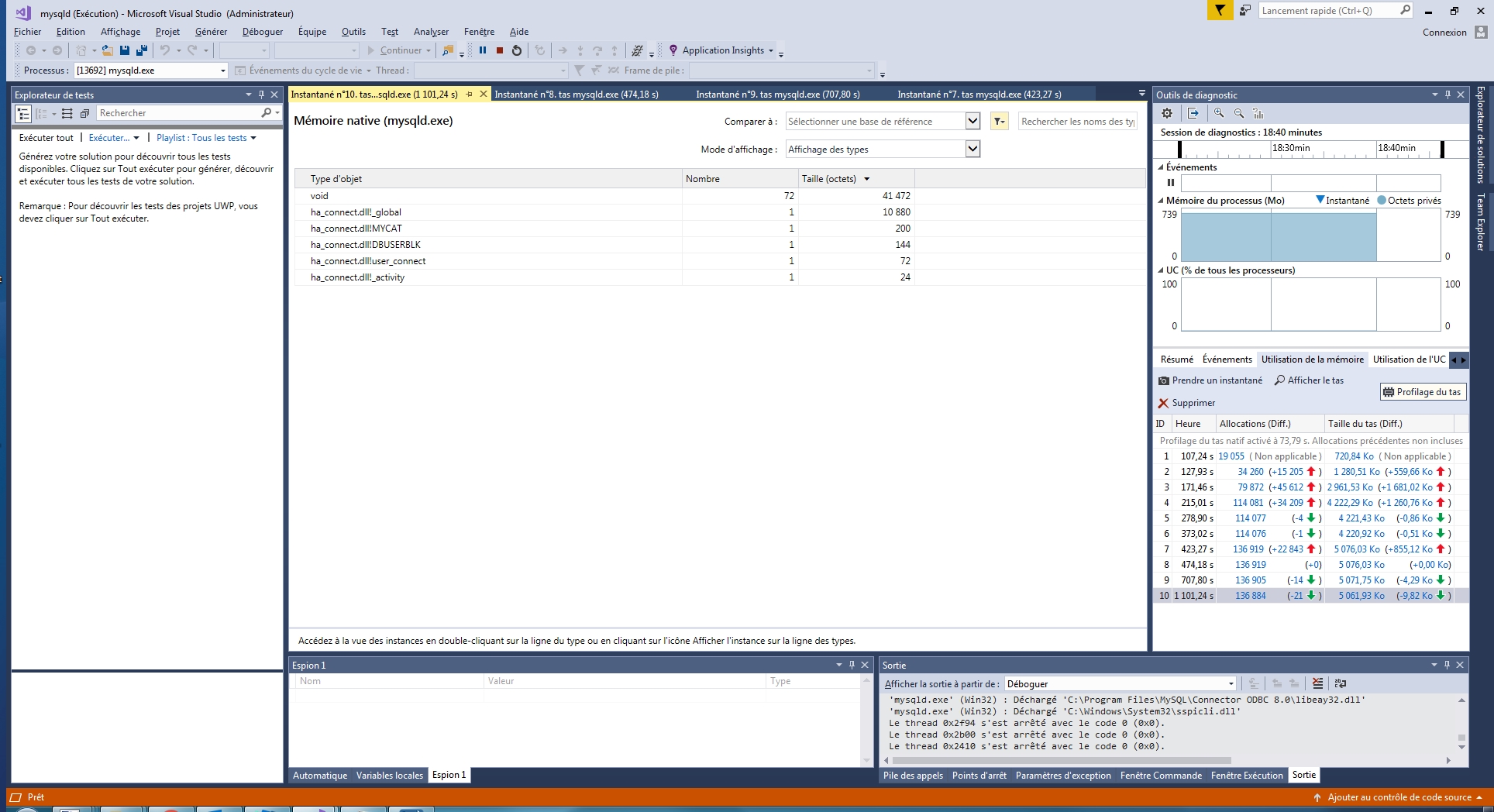Viewport: 1494px width, 812px height.
Task: Expand the Déboguer output source dropdown
Action: tap(1231, 684)
